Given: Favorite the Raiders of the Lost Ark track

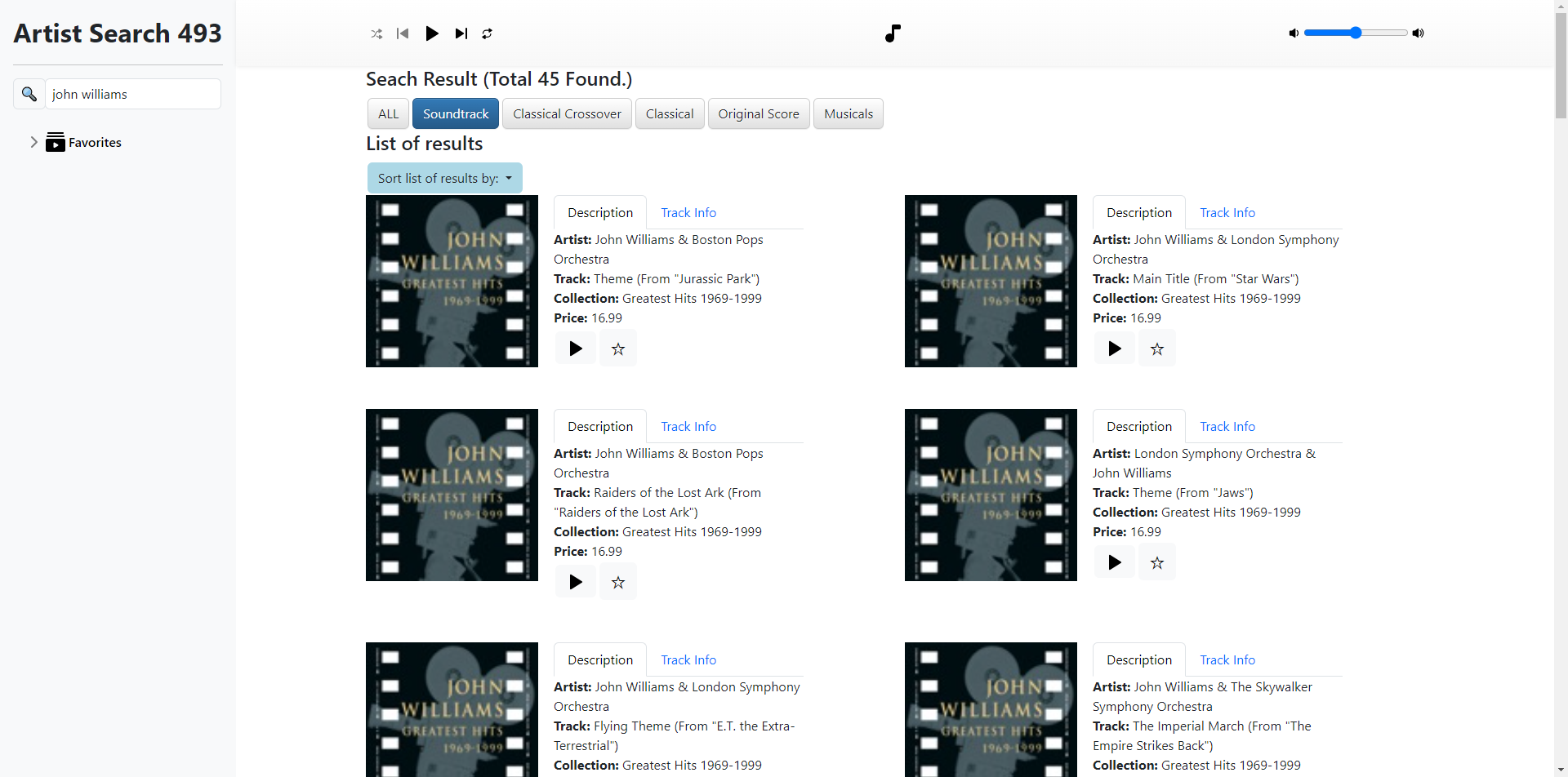Looking at the screenshot, I should coord(618,582).
